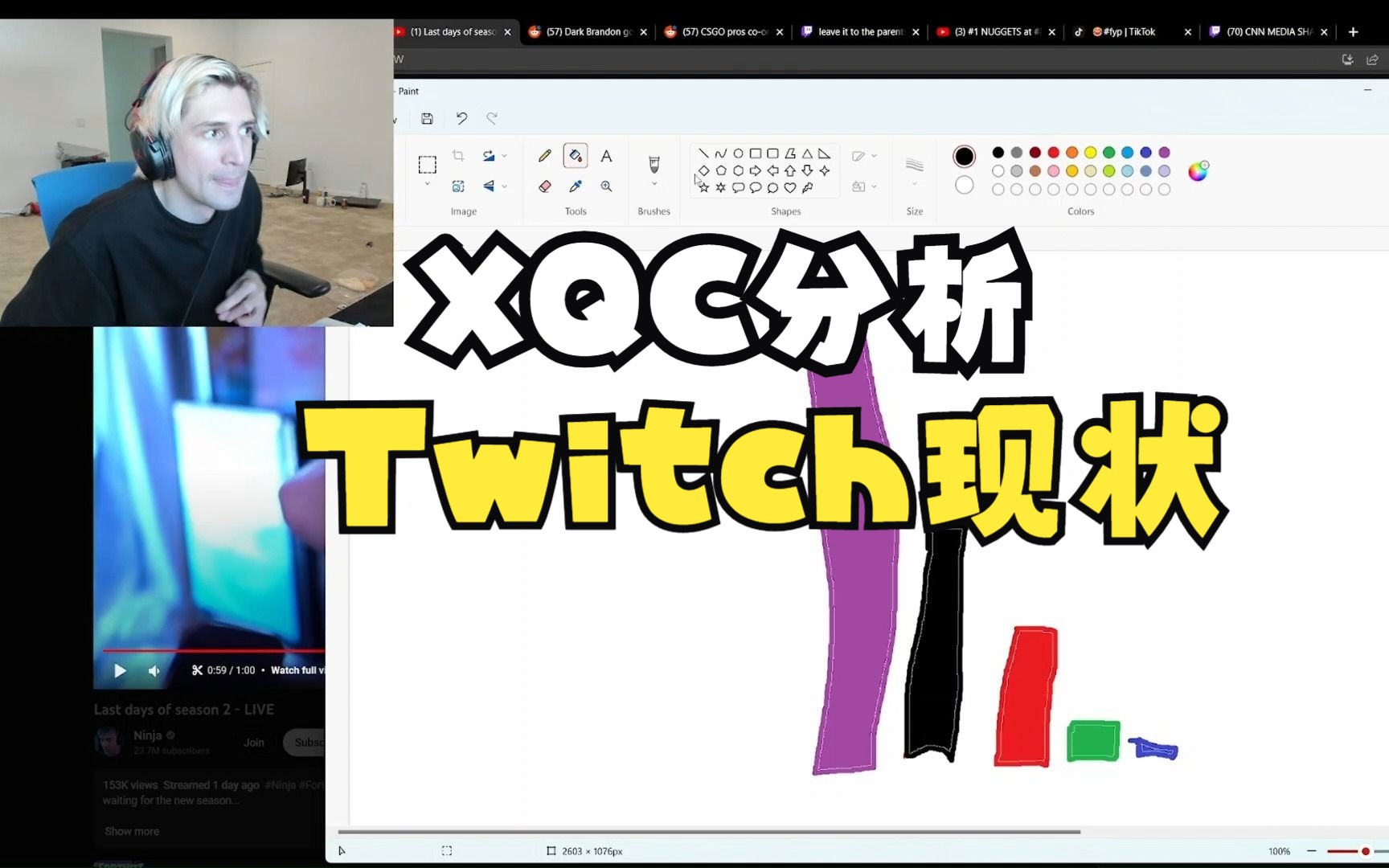Switch to 'CNN MEDIA' tab
Screen dimensions: 1389x868
1268,32
